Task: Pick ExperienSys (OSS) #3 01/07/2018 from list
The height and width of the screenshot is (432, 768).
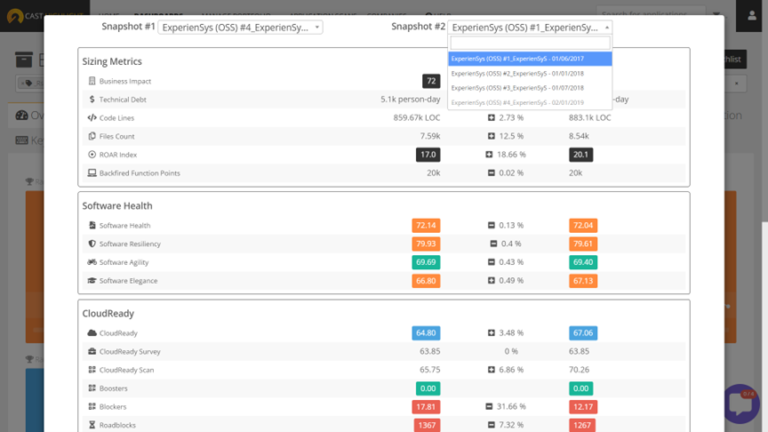Action: click(x=530, y=88)
